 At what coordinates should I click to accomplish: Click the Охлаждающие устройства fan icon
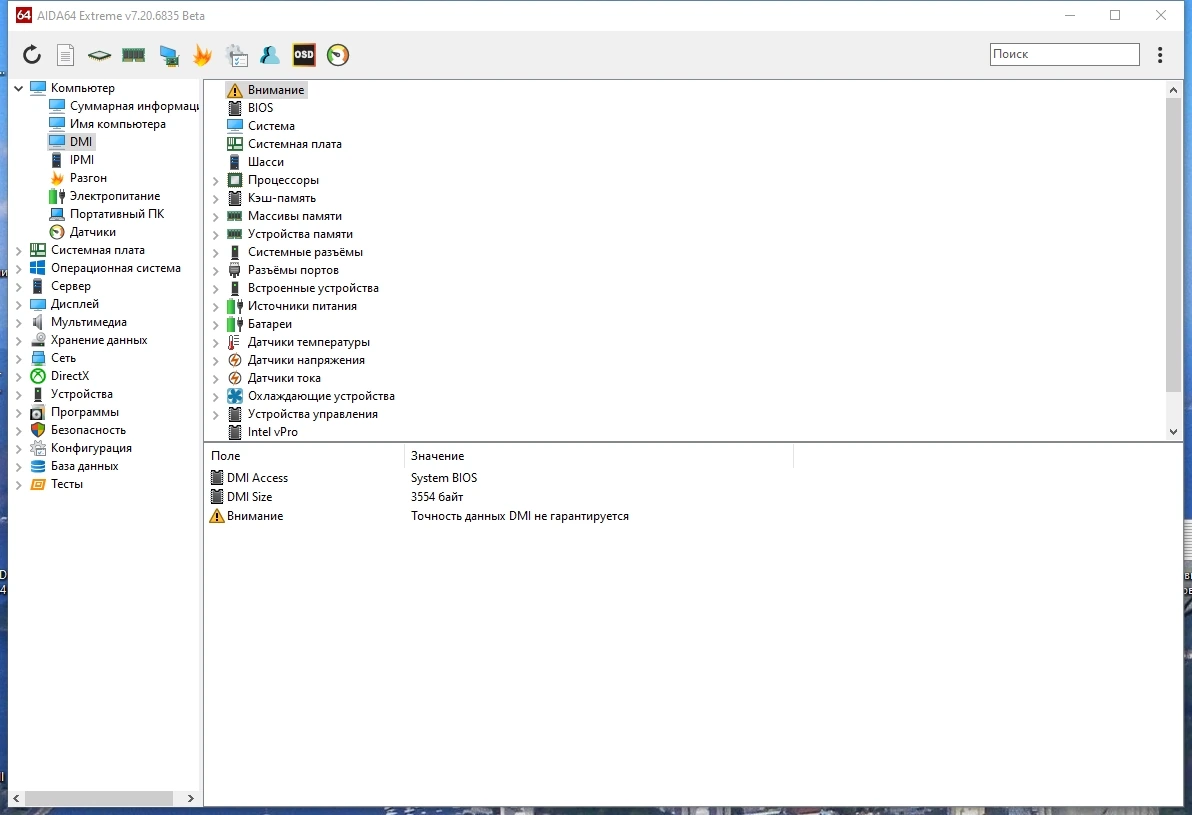[x=235, y=396]
